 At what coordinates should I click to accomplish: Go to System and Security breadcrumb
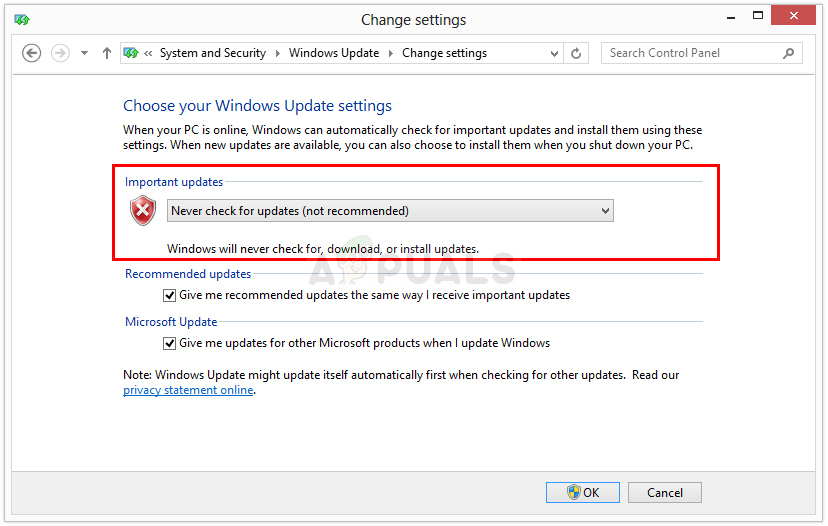pyautogui.click(x=213, y=54)
